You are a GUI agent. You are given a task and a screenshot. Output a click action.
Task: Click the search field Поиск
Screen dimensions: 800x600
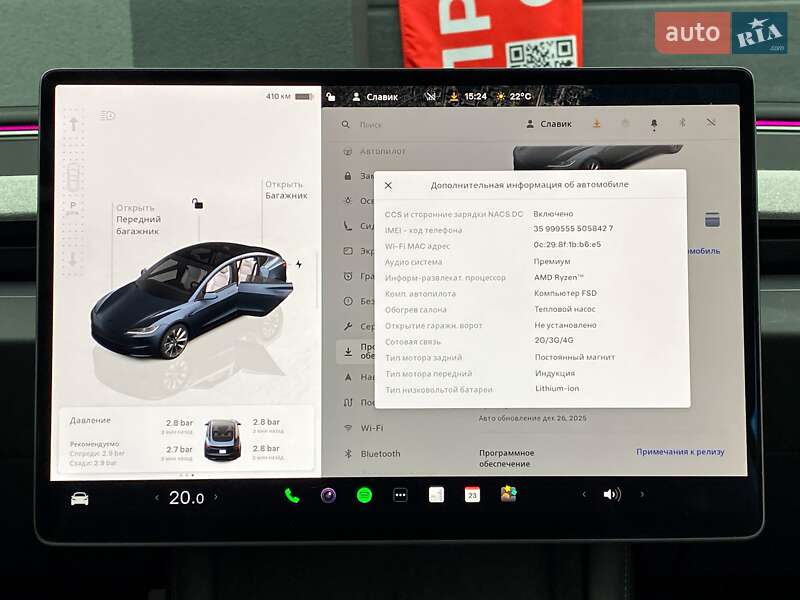coord(370,124)
